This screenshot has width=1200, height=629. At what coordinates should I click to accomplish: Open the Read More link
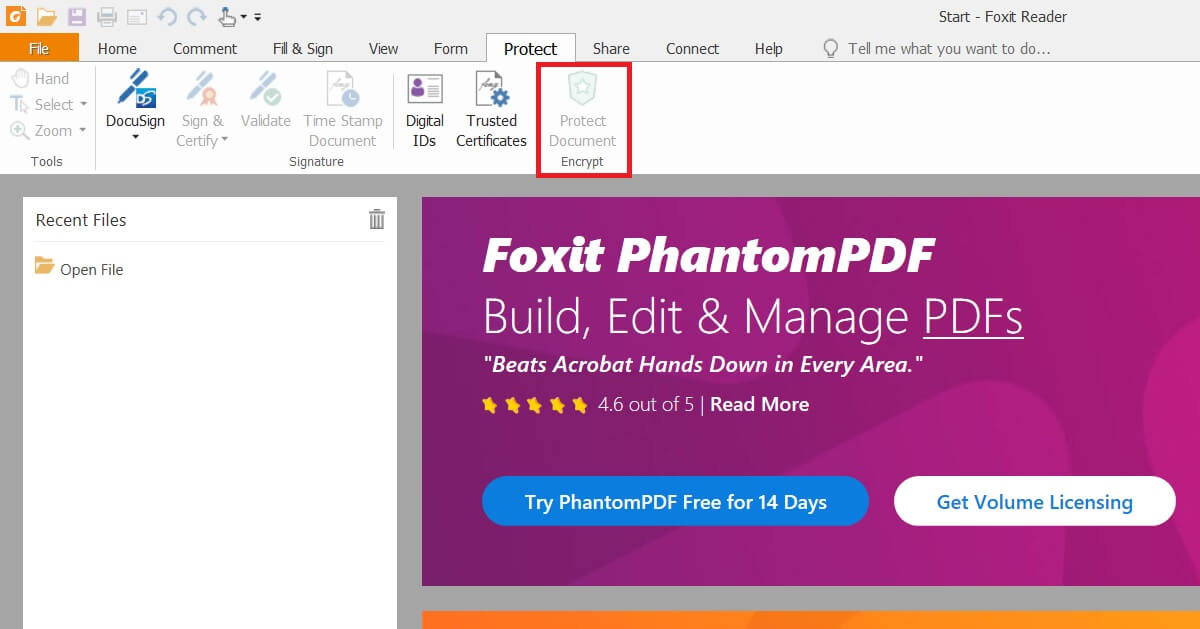759,404
